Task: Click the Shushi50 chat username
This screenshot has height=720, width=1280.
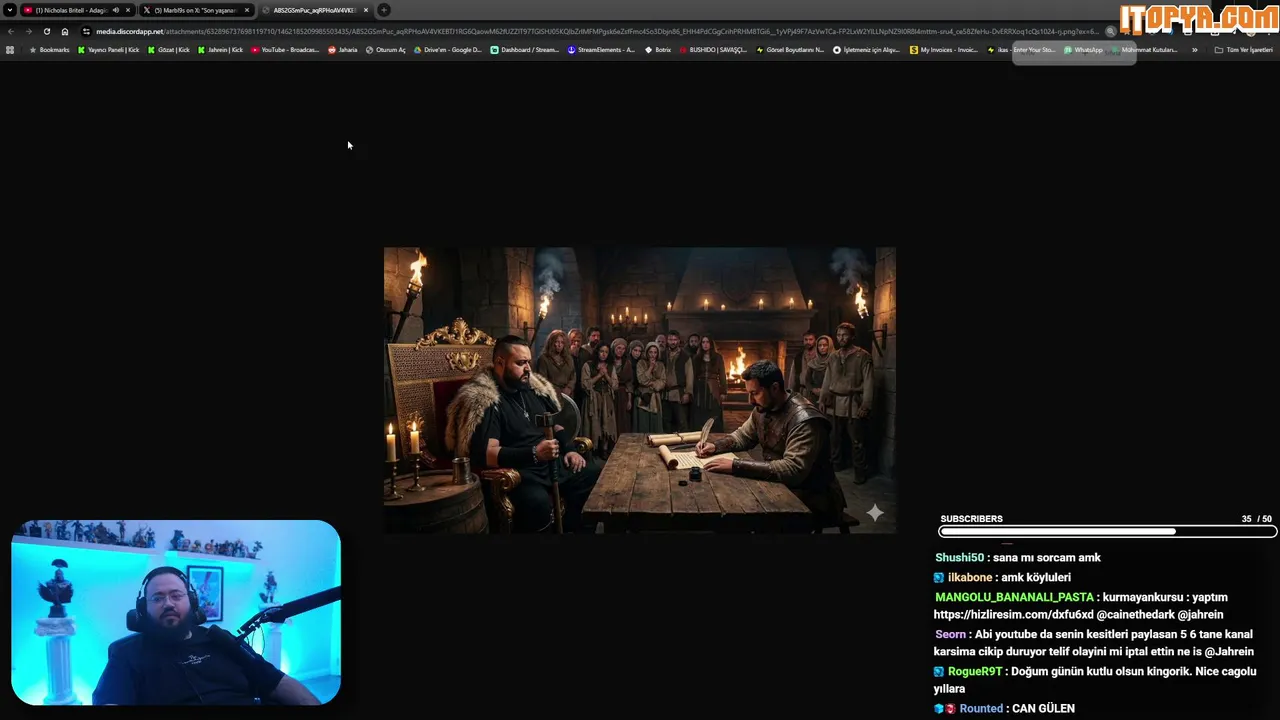Action: coord(960,557)
